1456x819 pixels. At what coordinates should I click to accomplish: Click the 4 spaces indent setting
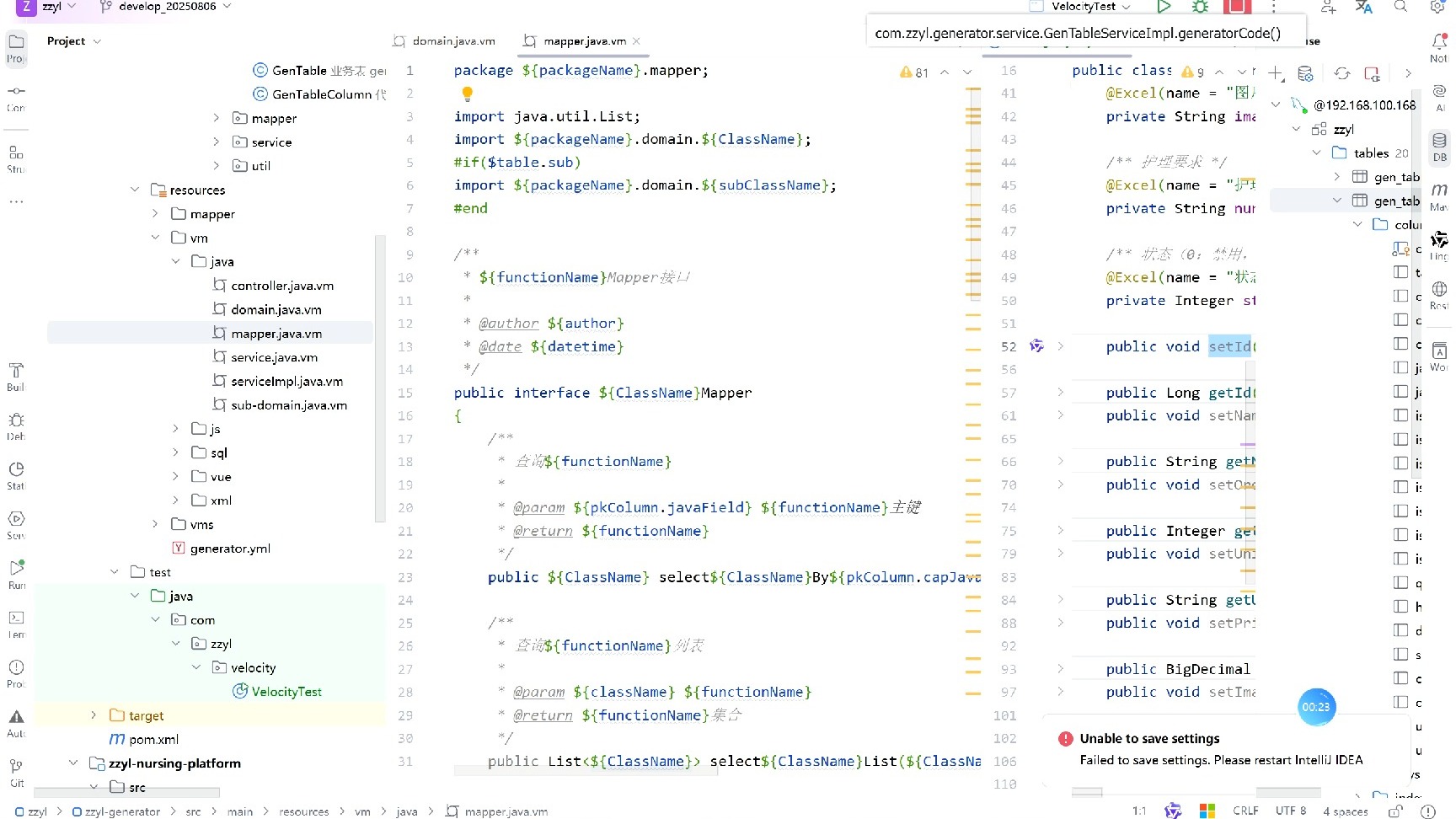[1345, 811]
